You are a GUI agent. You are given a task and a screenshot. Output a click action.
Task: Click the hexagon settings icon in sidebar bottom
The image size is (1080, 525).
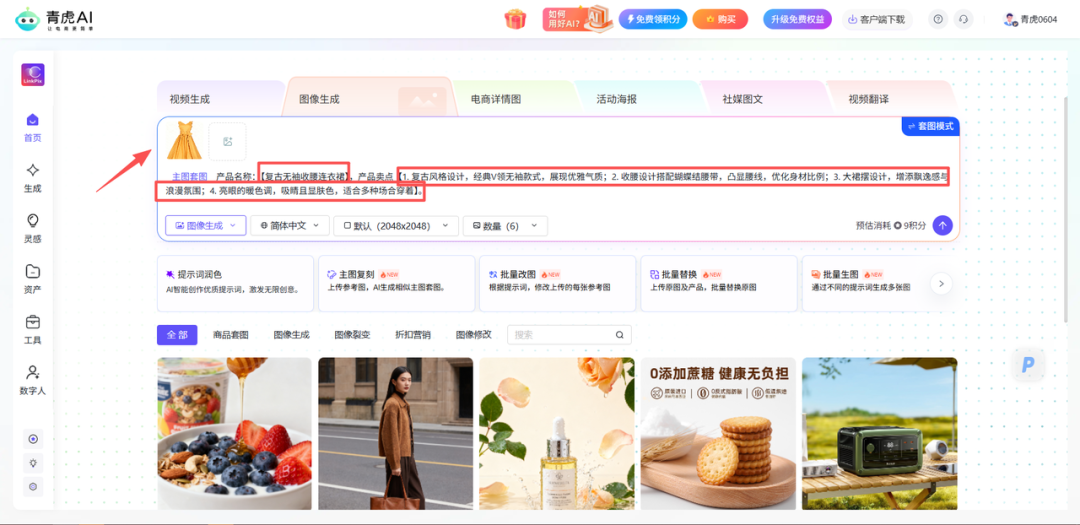(32, 486)
